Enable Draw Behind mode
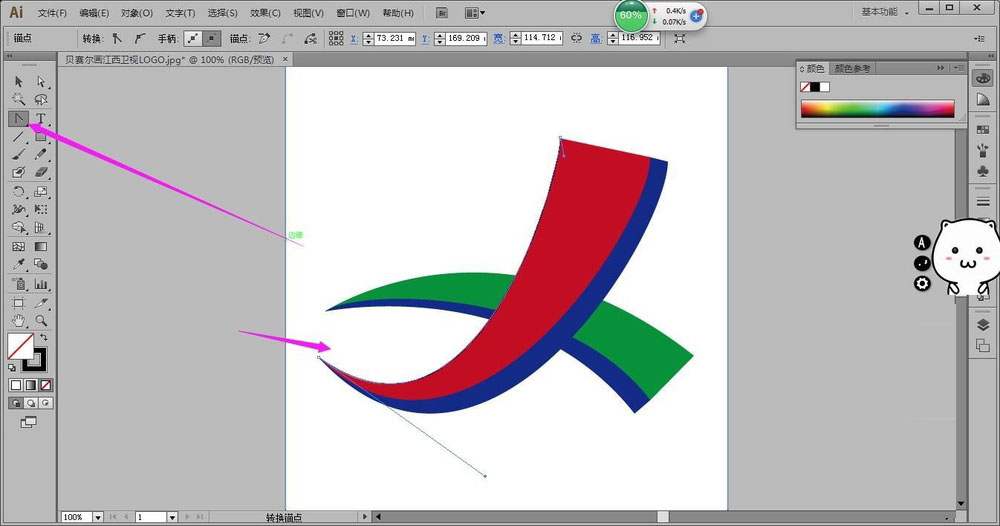1000x526 pixels. (x=31, y=403)
